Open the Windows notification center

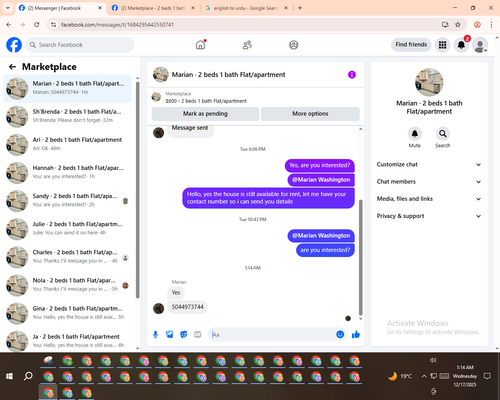[x=487, y=376]
